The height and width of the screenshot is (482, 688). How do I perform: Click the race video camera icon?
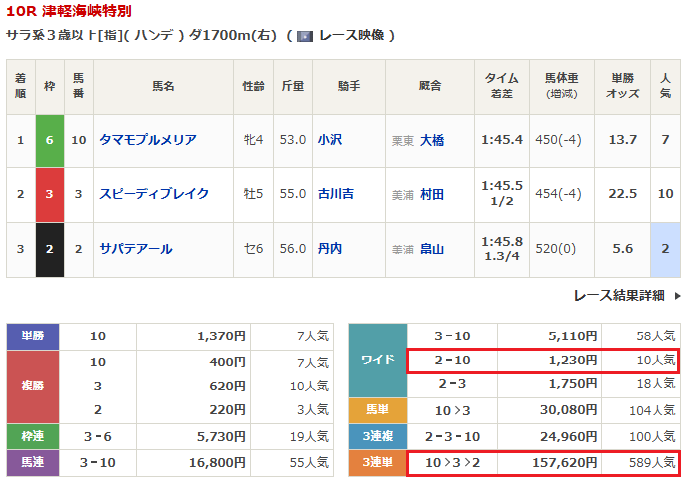(x=306, y=35)
